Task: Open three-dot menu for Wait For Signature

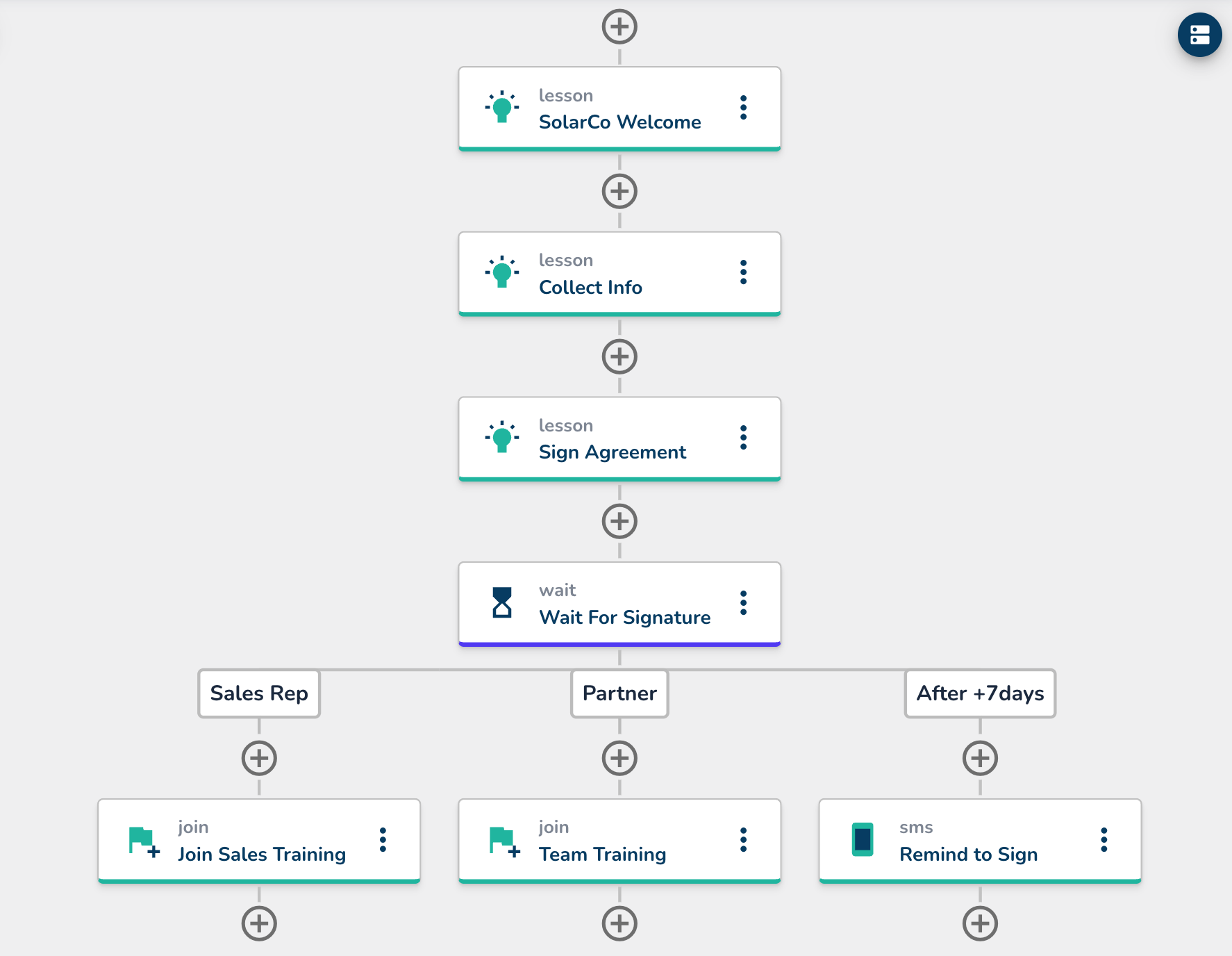Action: 743,603
